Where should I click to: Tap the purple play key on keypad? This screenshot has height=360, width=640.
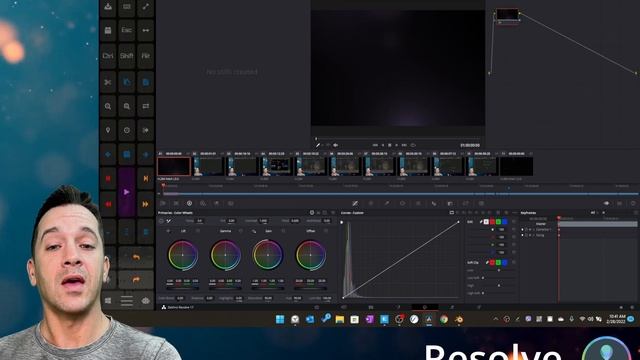pyautogui.click(x=127, y=191)
